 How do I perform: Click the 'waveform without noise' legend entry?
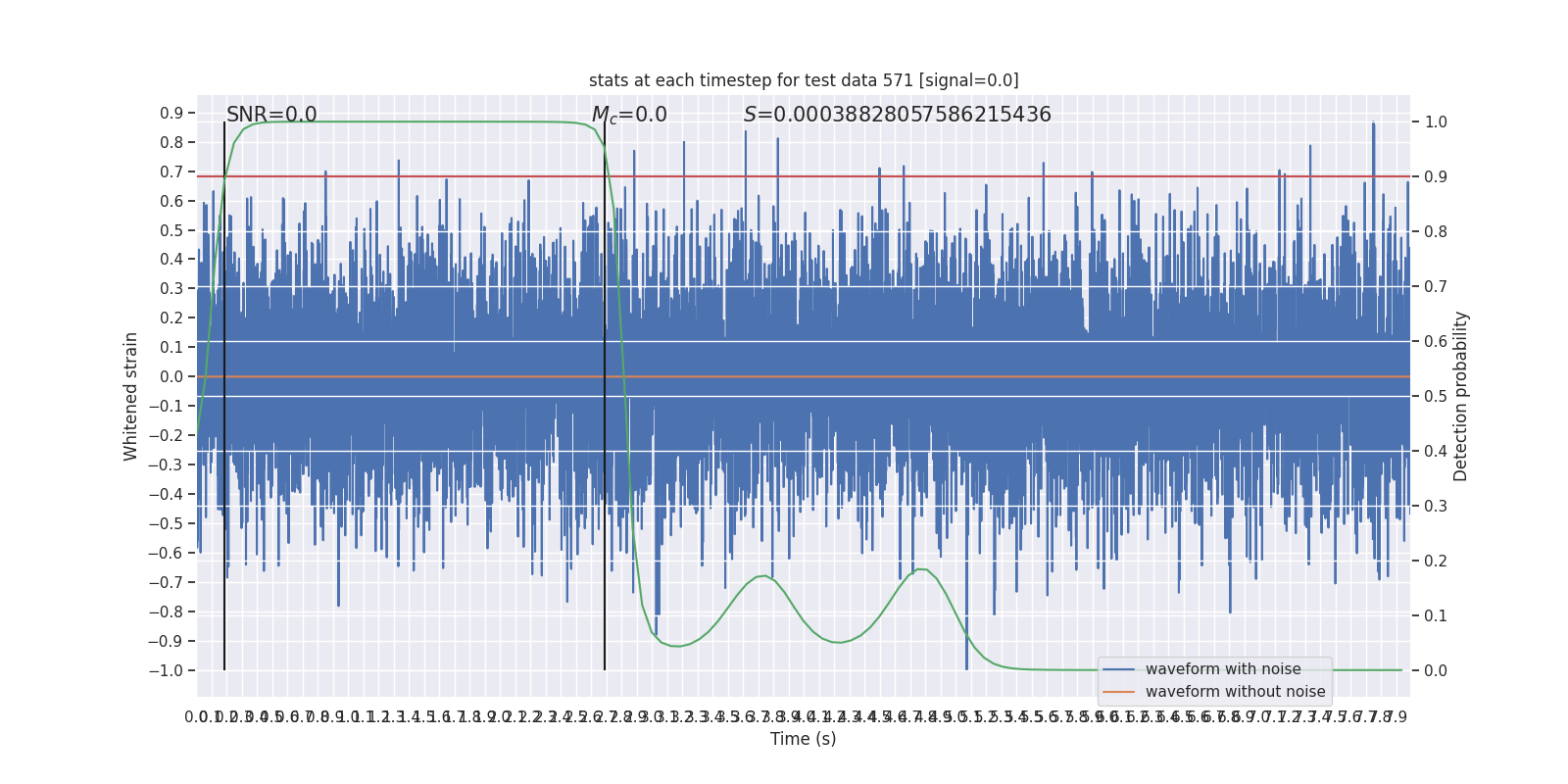coord(1235,692)
